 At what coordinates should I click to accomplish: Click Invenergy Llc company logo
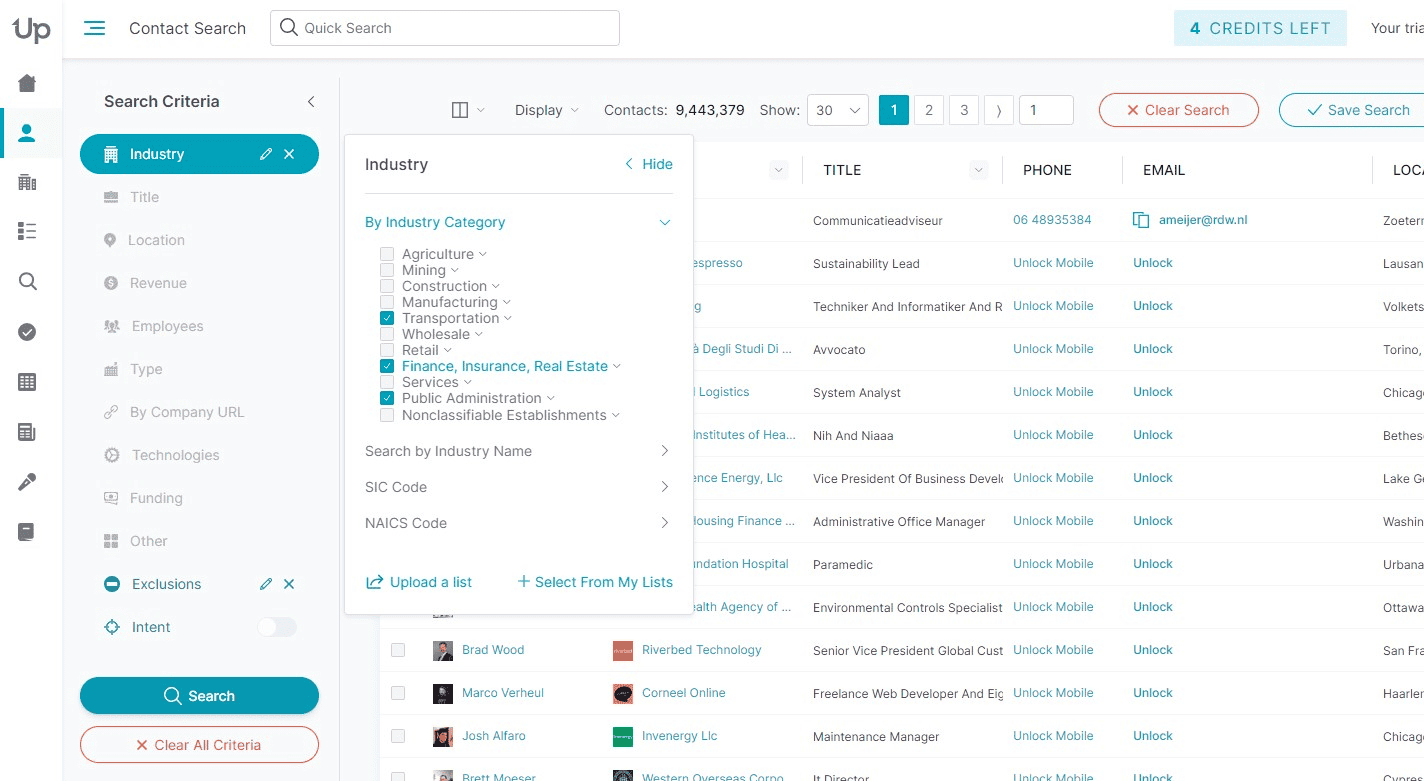click(x=623, y=737)
